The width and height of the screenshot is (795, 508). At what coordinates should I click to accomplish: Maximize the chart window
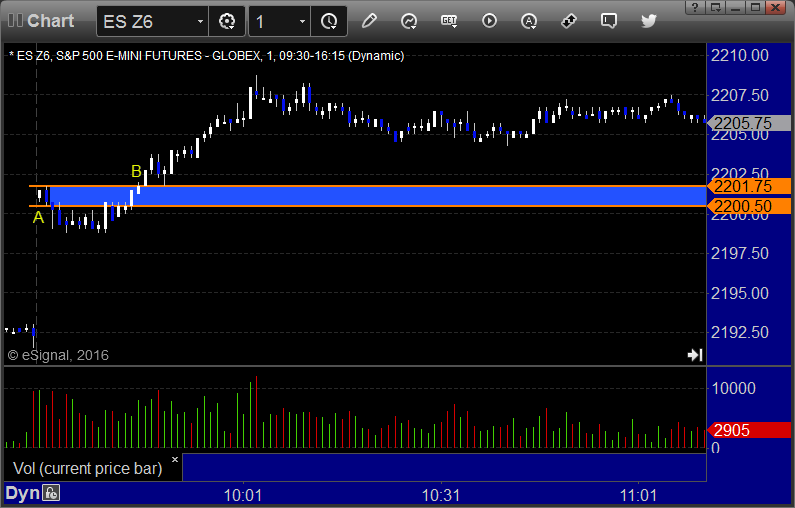(x=755, y=7)
